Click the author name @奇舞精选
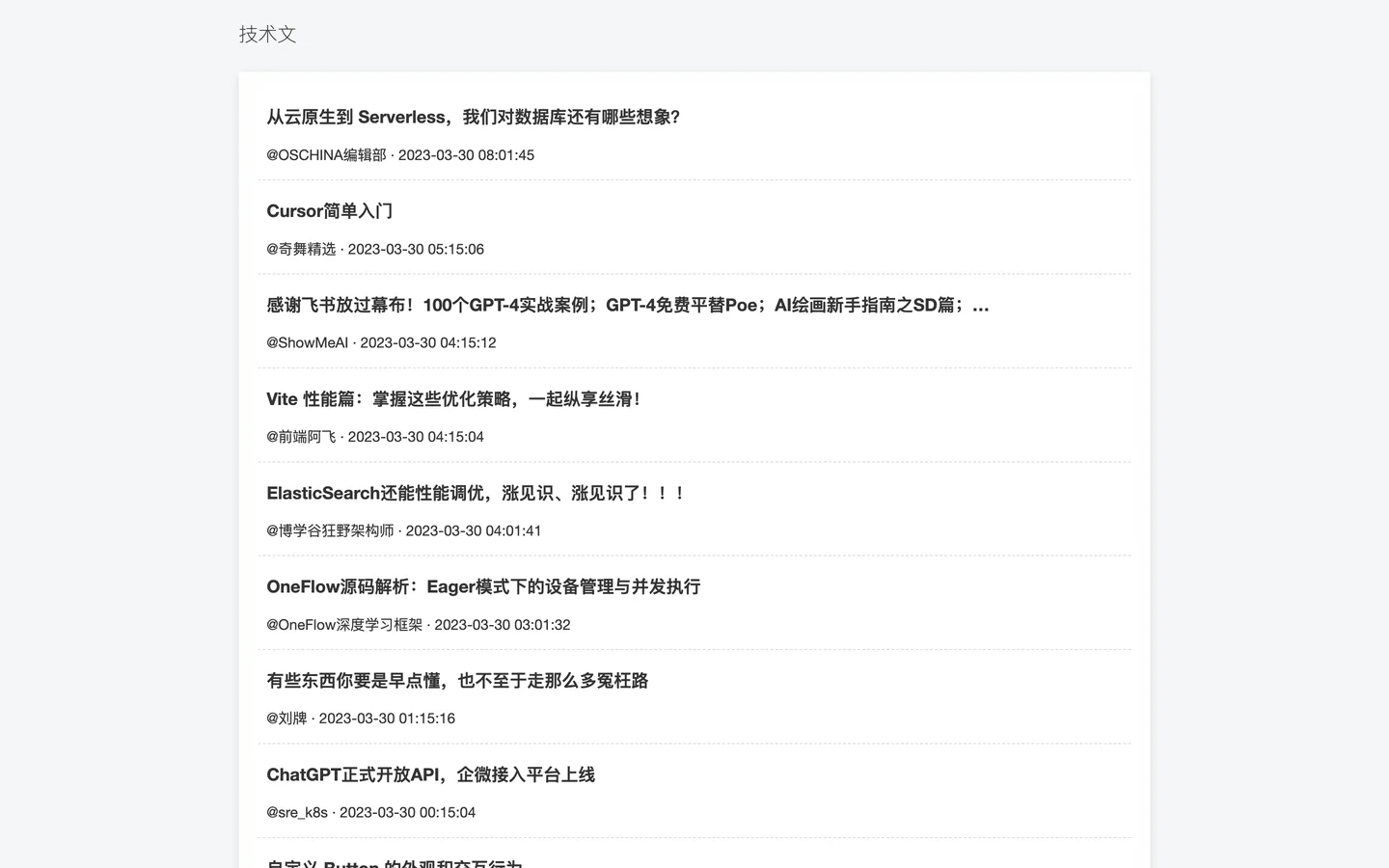 coord(301,249)
